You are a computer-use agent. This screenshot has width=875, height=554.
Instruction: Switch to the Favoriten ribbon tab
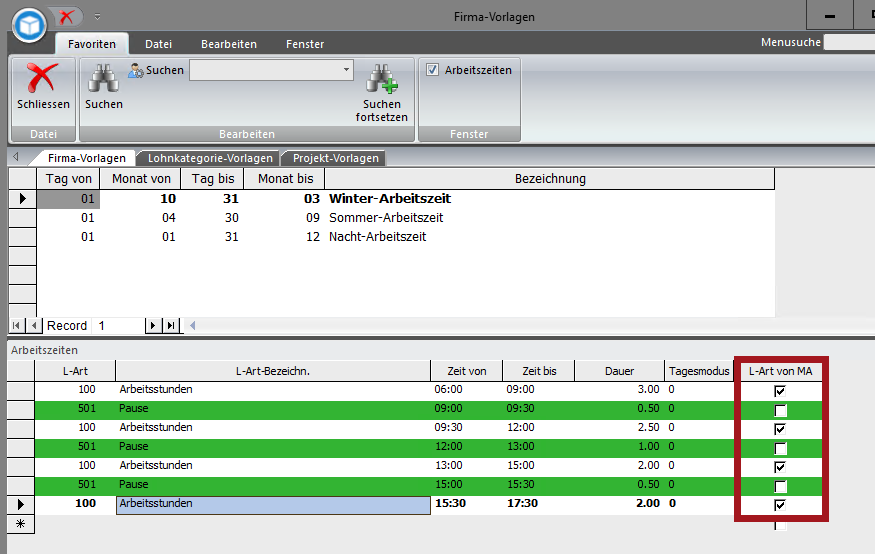92,44
